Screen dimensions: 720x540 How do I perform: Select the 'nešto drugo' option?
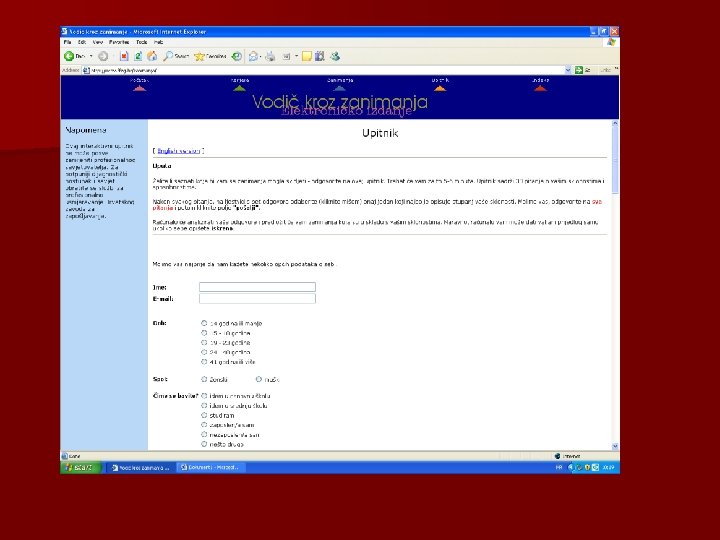coord(204,444)
